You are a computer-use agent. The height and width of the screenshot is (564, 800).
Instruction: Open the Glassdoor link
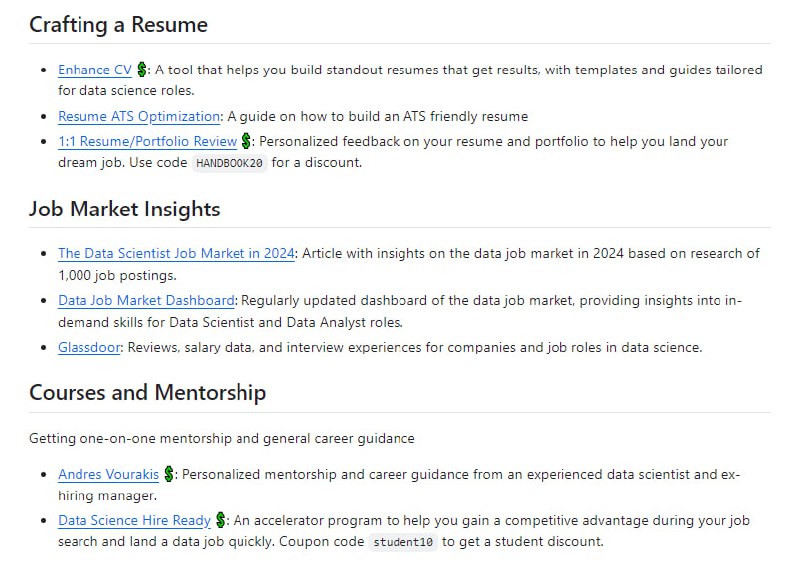click(90, 347)
